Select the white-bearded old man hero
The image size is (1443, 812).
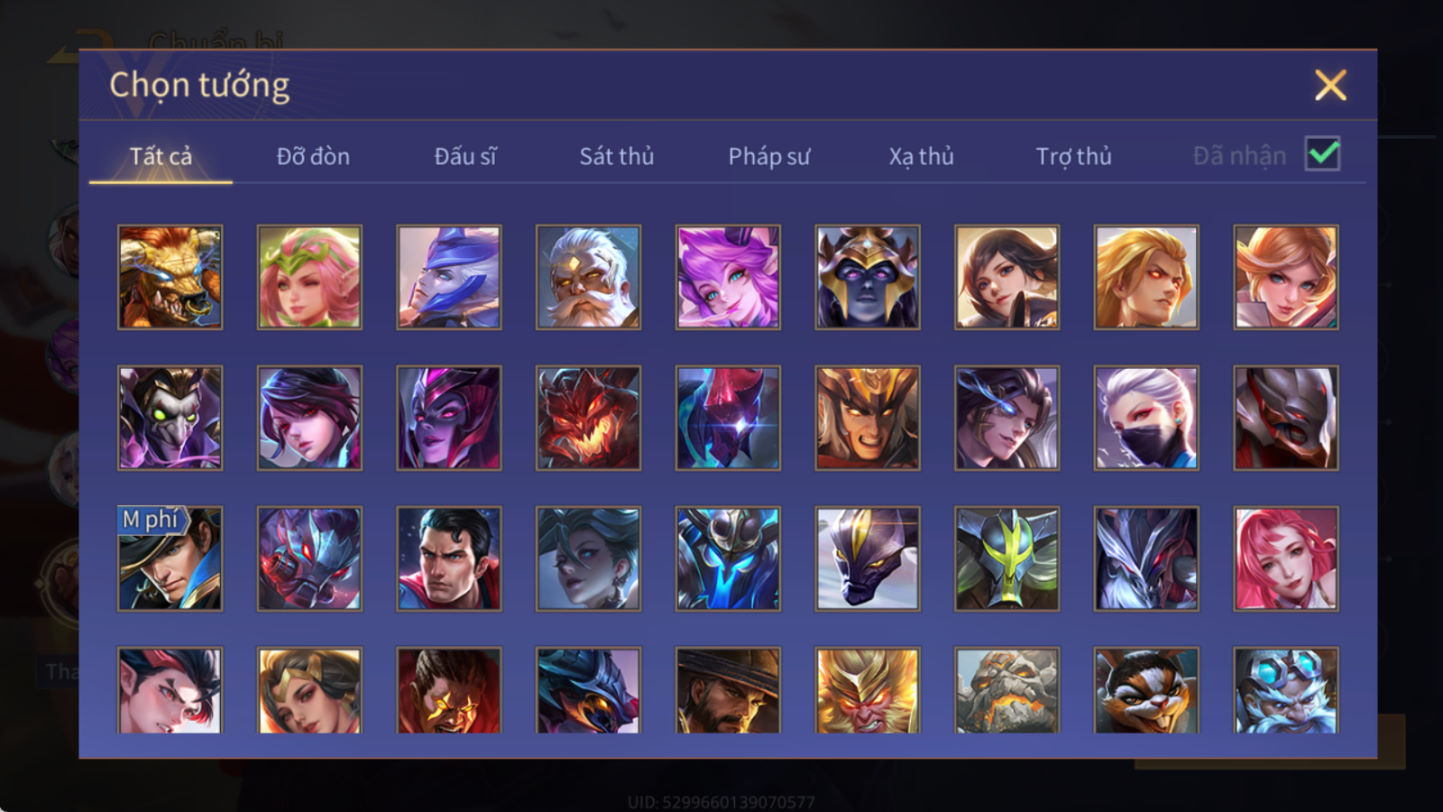(588, 277)
